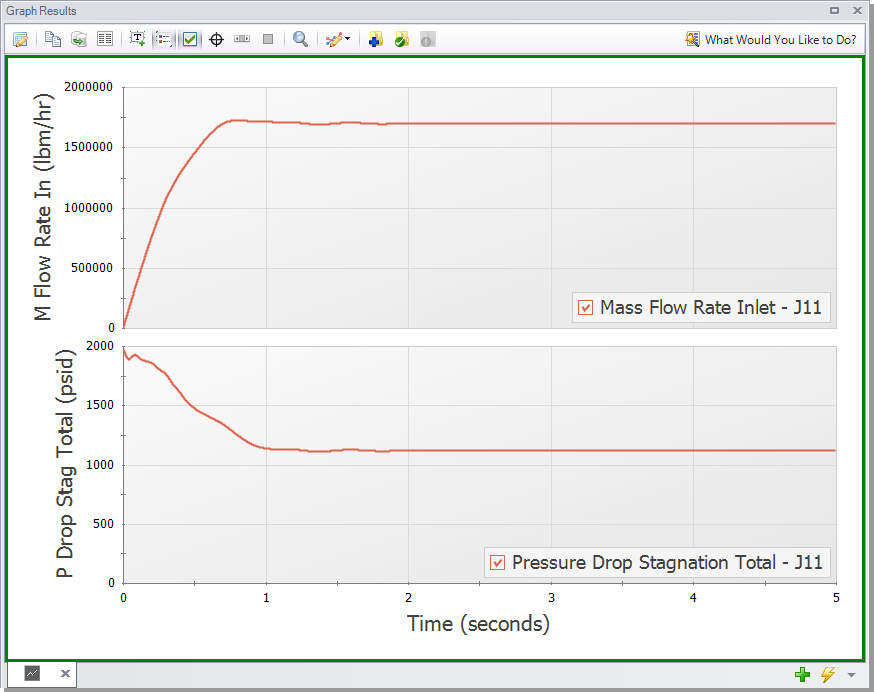The image size is (874, 692).
Task: Toggle the green checkmark option on the toolbar
Action: click(190, 39)
